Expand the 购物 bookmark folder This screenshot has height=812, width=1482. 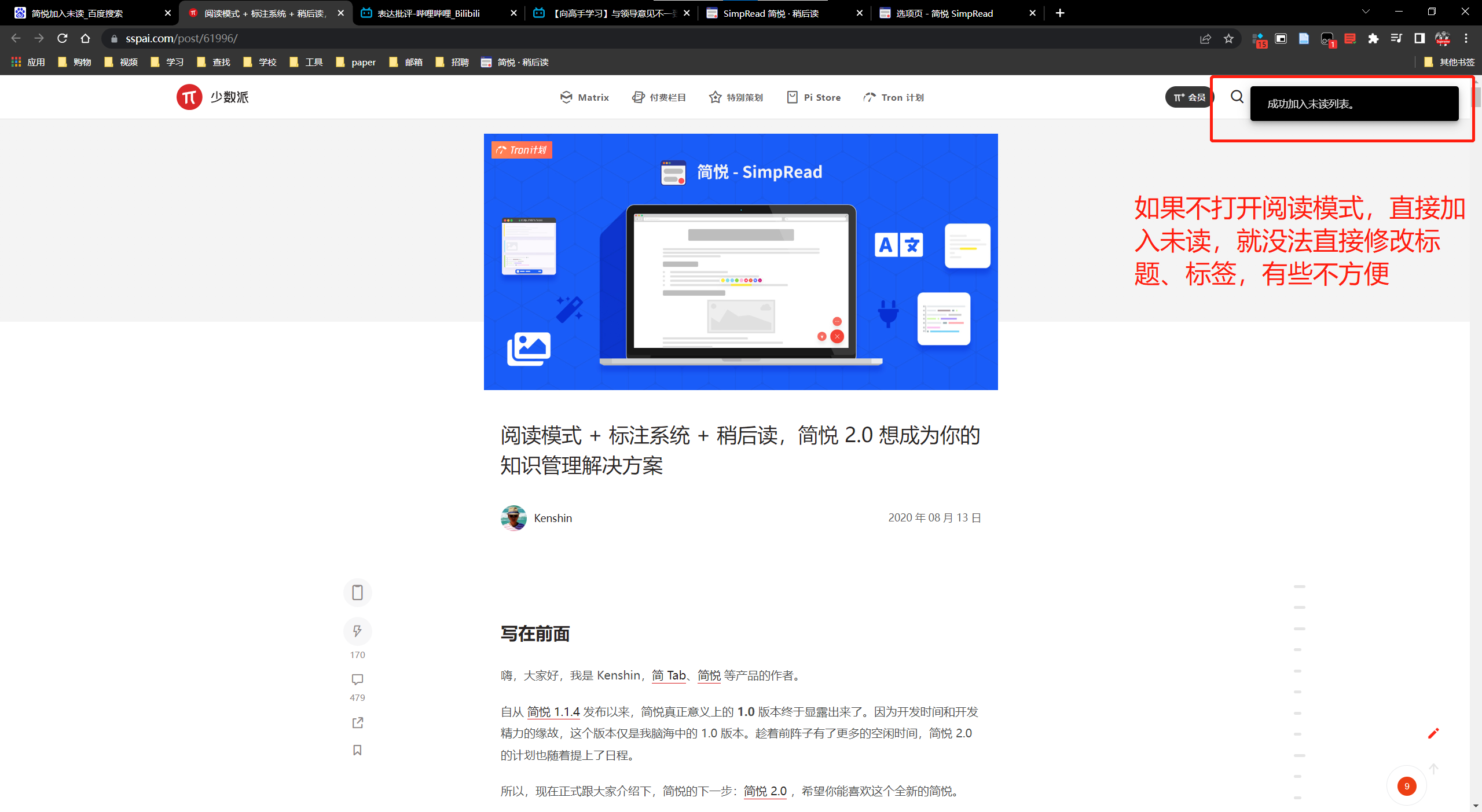tap(75, 62)
